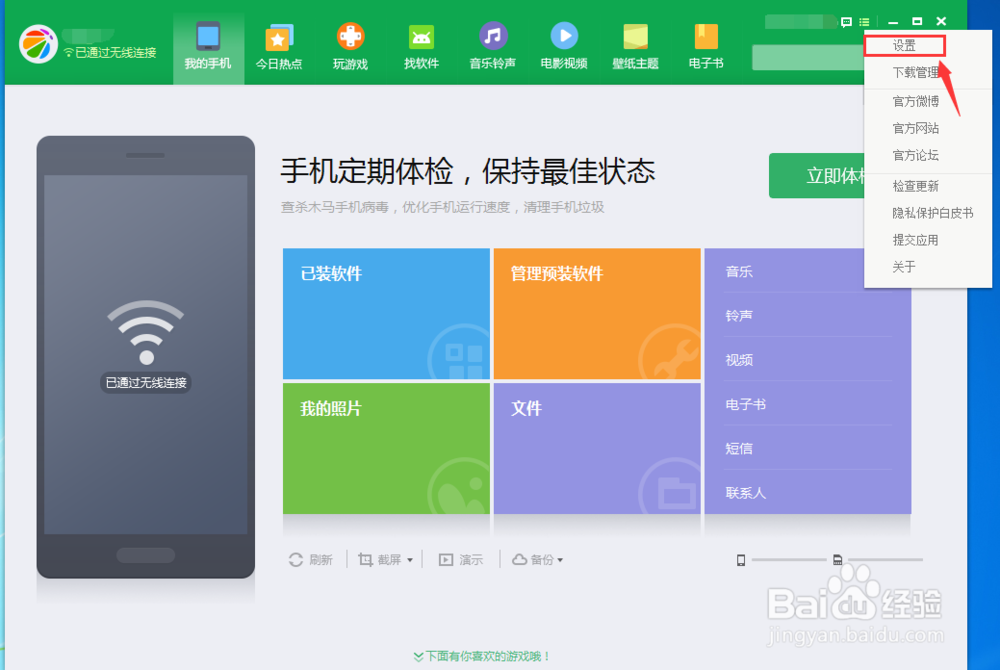1000x670 pixels.
Task: Click the feedback chat bubble icon
Action: [846, 22]
